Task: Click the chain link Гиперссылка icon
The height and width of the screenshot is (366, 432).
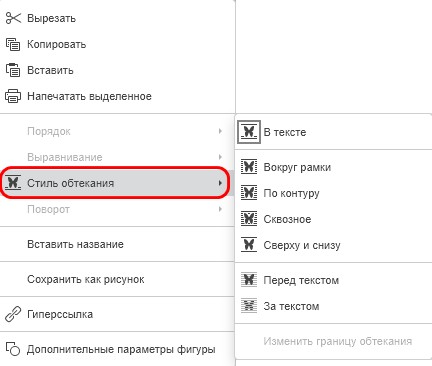Action: click(13, 314)
